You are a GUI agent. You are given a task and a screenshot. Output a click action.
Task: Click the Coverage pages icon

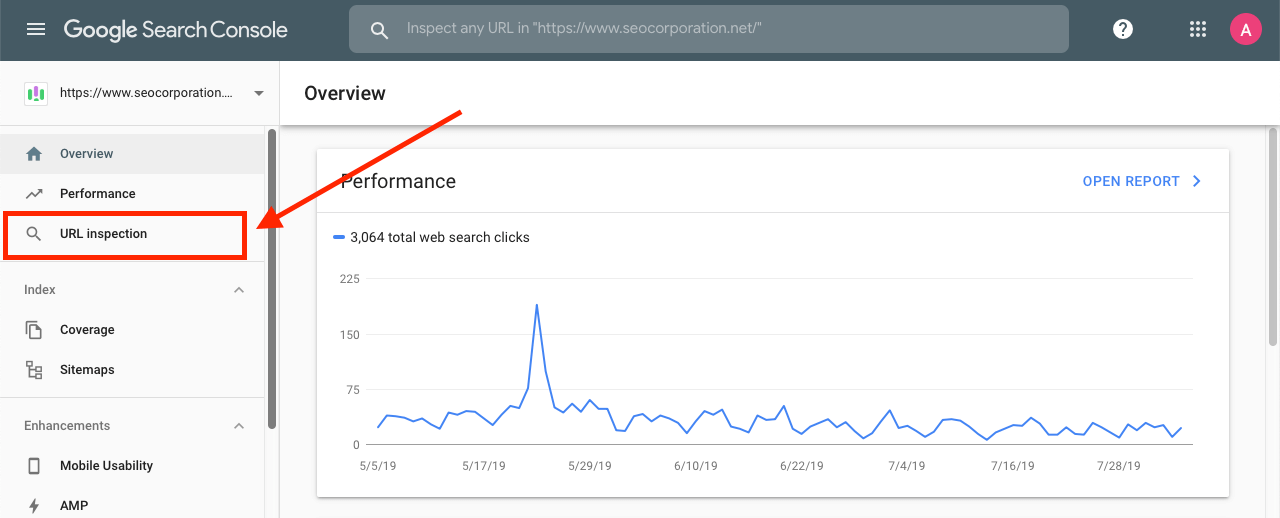(34, 330)
